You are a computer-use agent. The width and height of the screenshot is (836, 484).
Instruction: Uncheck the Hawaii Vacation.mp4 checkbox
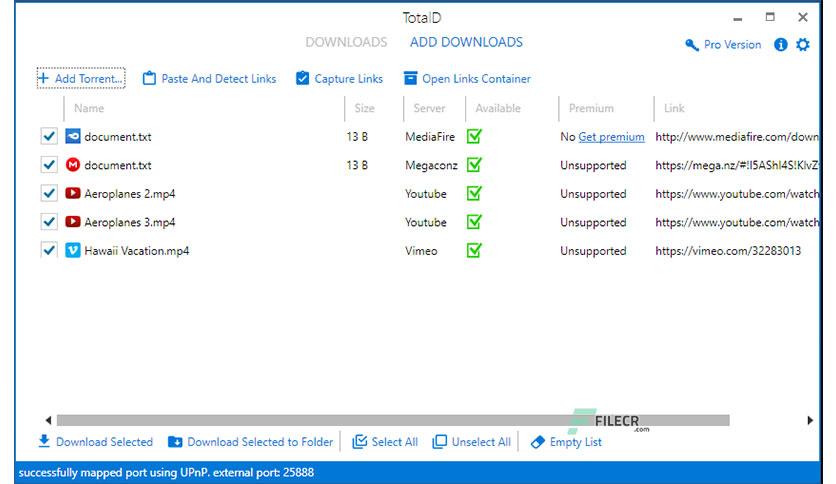(49, 250)
